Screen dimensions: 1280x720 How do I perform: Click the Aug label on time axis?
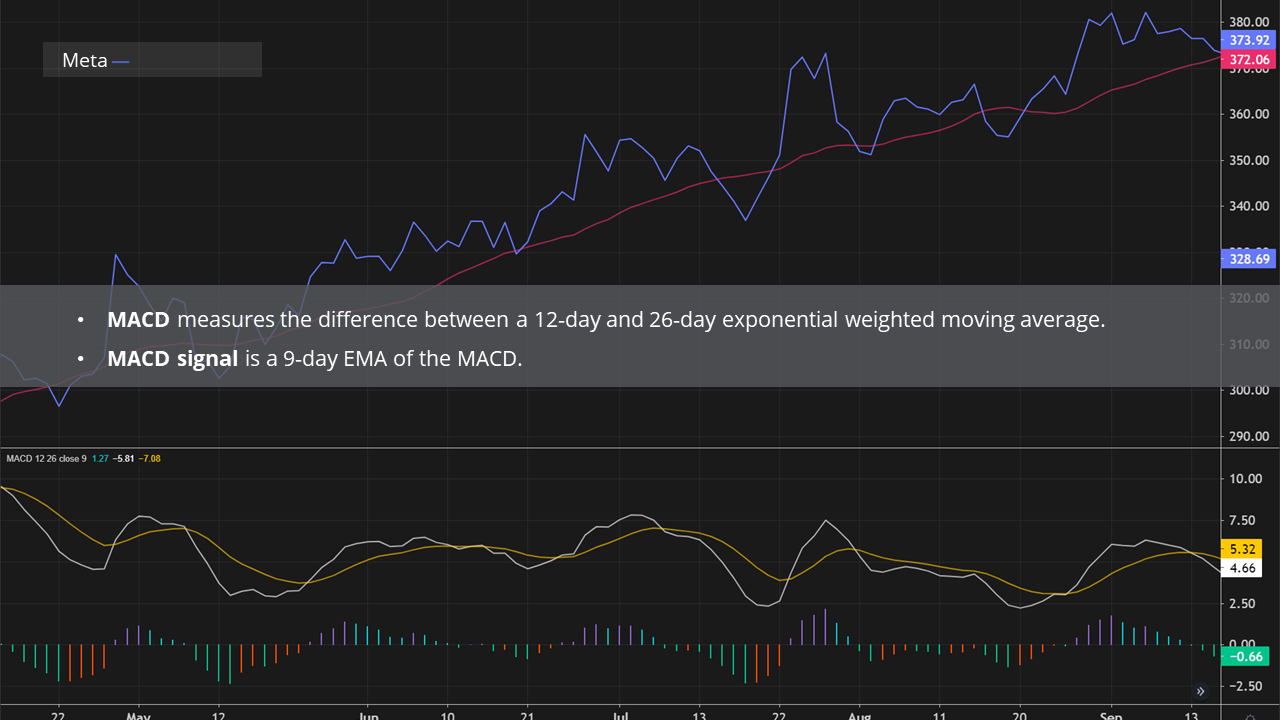(858, 716)
